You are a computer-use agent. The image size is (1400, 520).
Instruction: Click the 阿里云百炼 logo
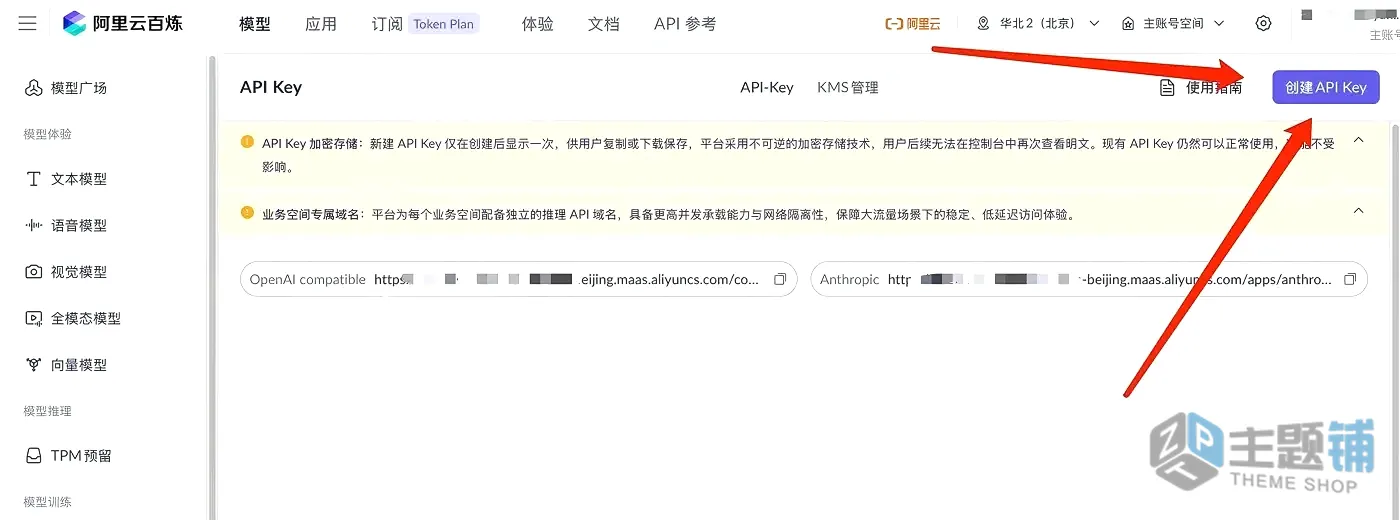pos(122,23)
